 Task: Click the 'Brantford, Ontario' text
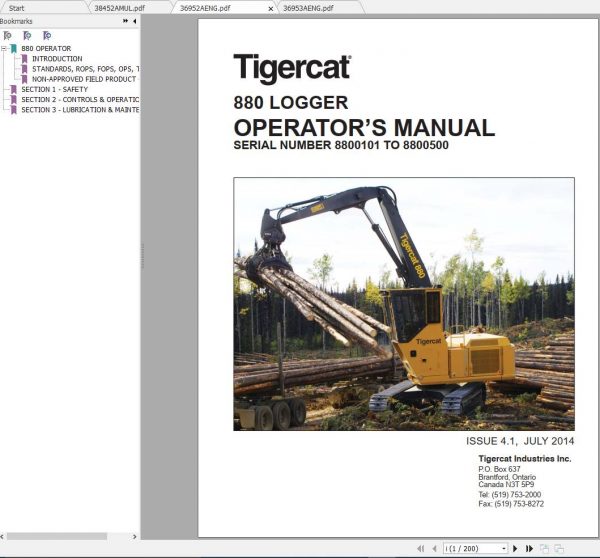click(507, 477)
